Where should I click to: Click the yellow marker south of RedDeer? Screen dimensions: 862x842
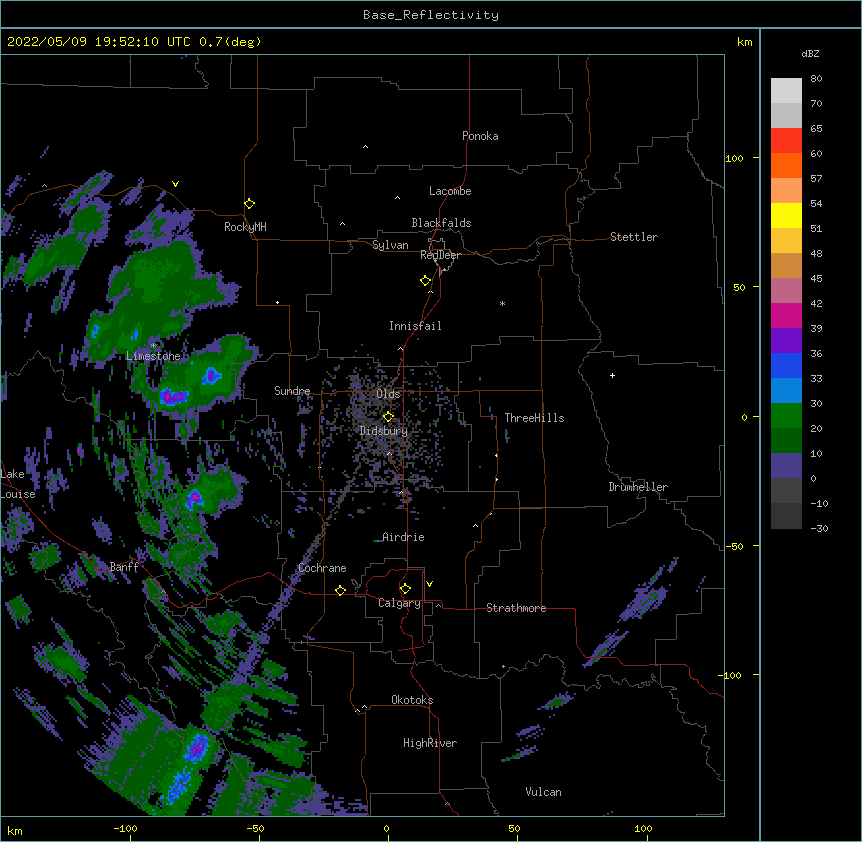[426, 281]
